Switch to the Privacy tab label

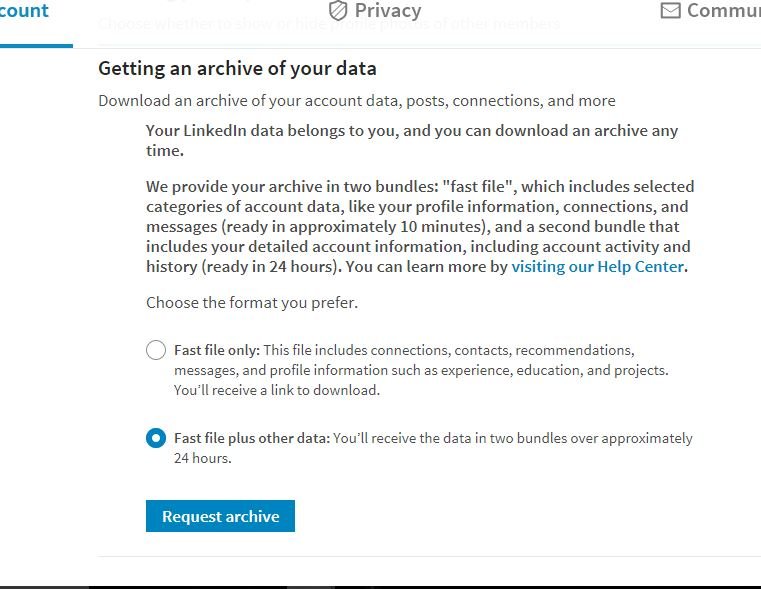click(x=388, y=10)
